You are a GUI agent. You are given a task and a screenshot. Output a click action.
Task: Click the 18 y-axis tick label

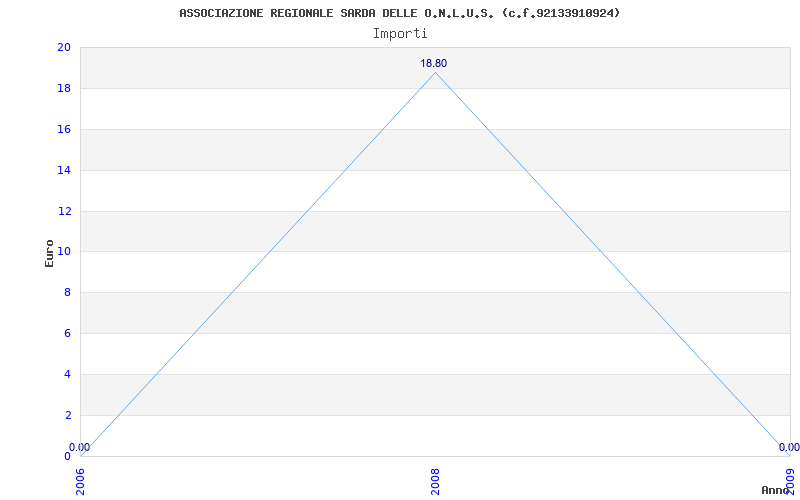[64, 89]
